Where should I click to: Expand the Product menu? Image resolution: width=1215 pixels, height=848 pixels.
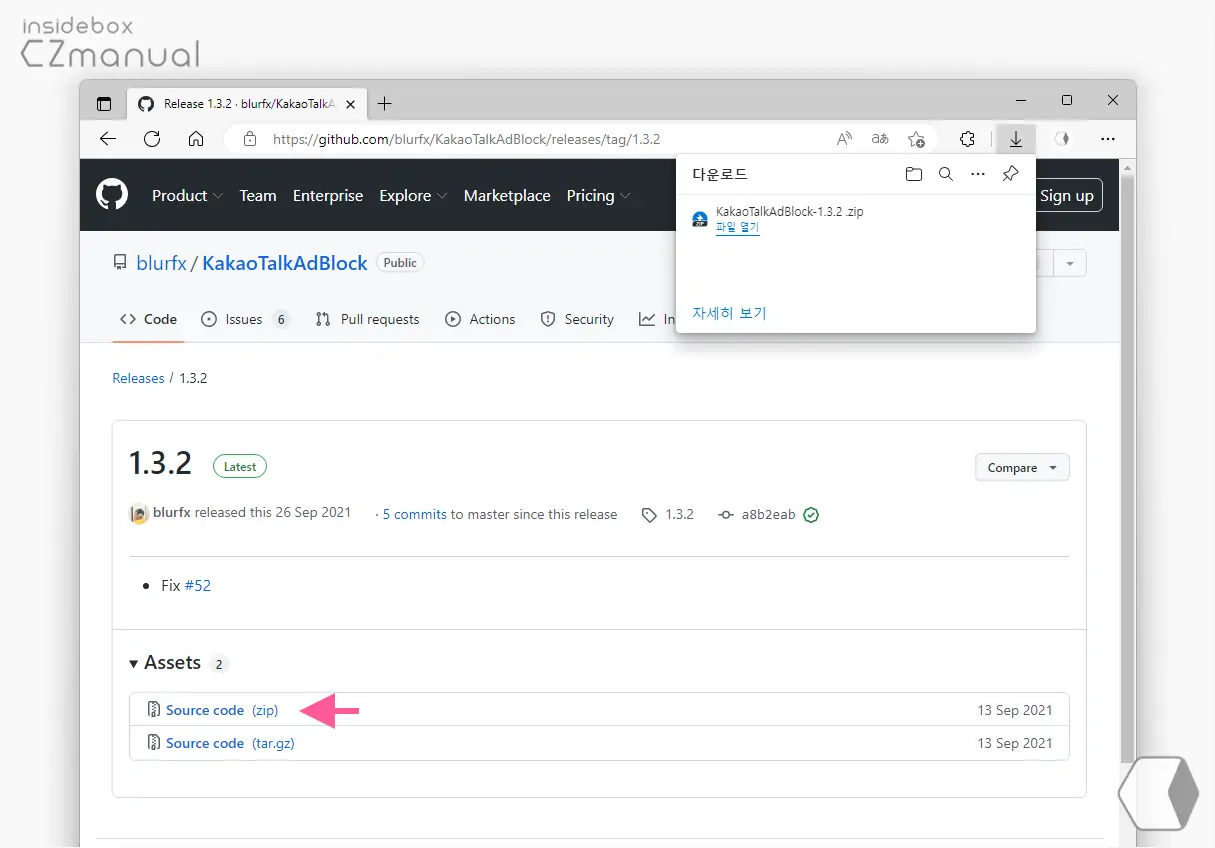(x=187, y=196)
